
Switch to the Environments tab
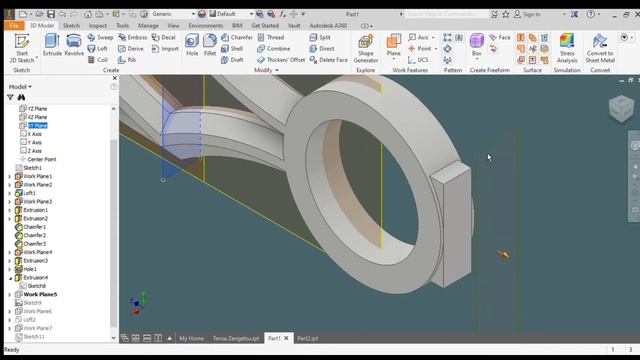coord(206,25)
